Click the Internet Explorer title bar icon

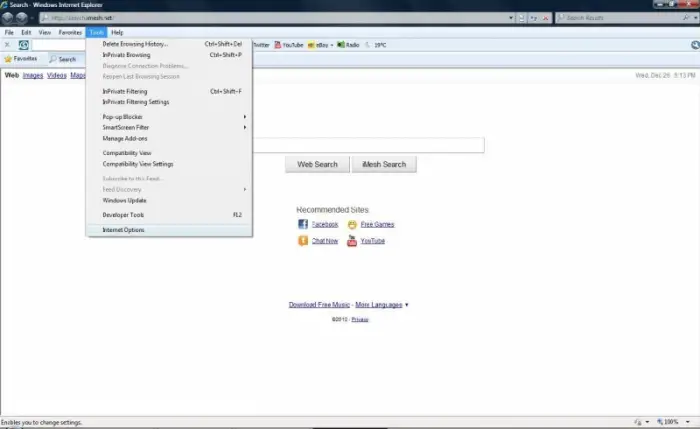[4, 5]
